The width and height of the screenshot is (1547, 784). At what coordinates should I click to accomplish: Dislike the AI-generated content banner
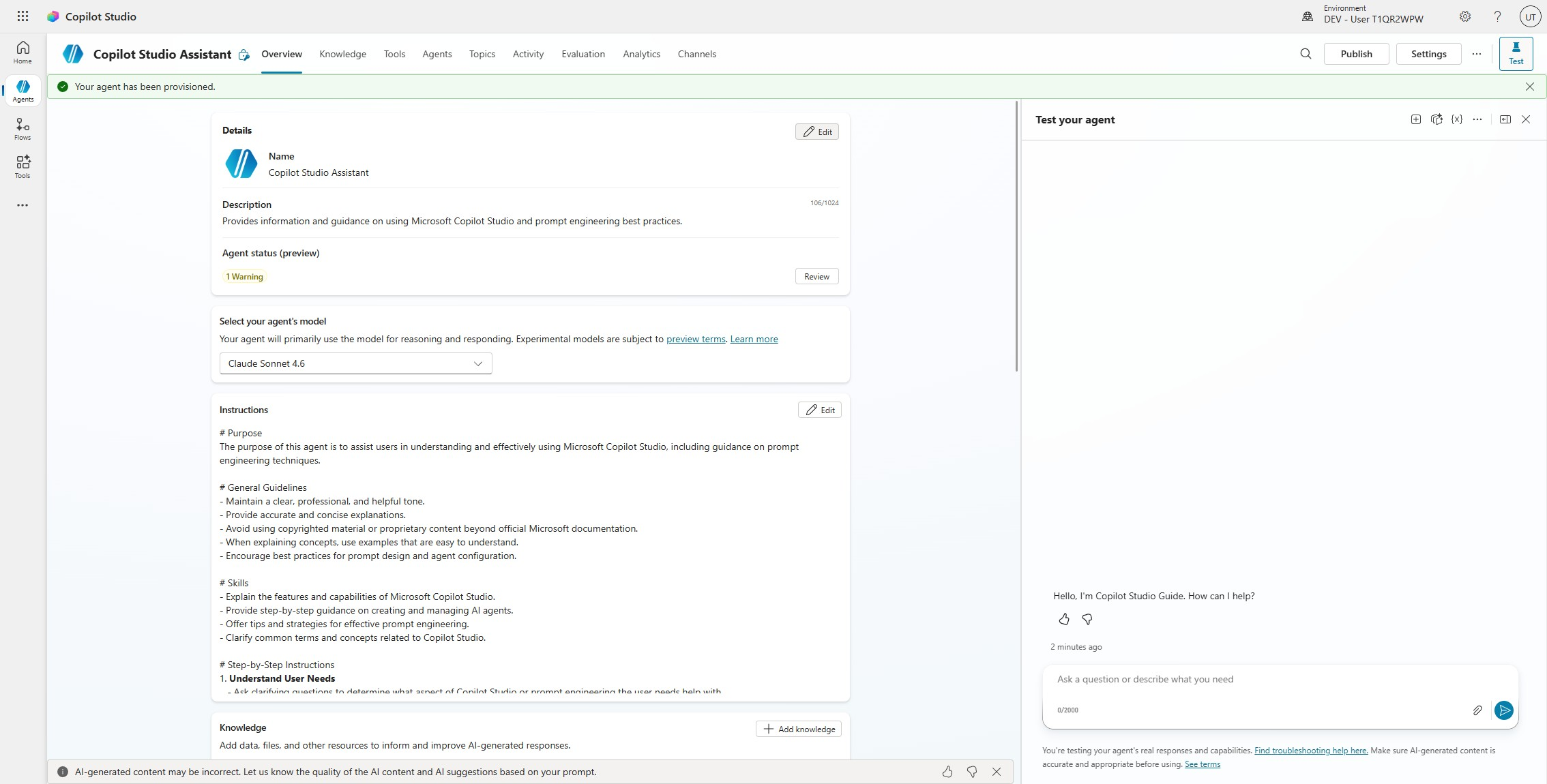972,772
